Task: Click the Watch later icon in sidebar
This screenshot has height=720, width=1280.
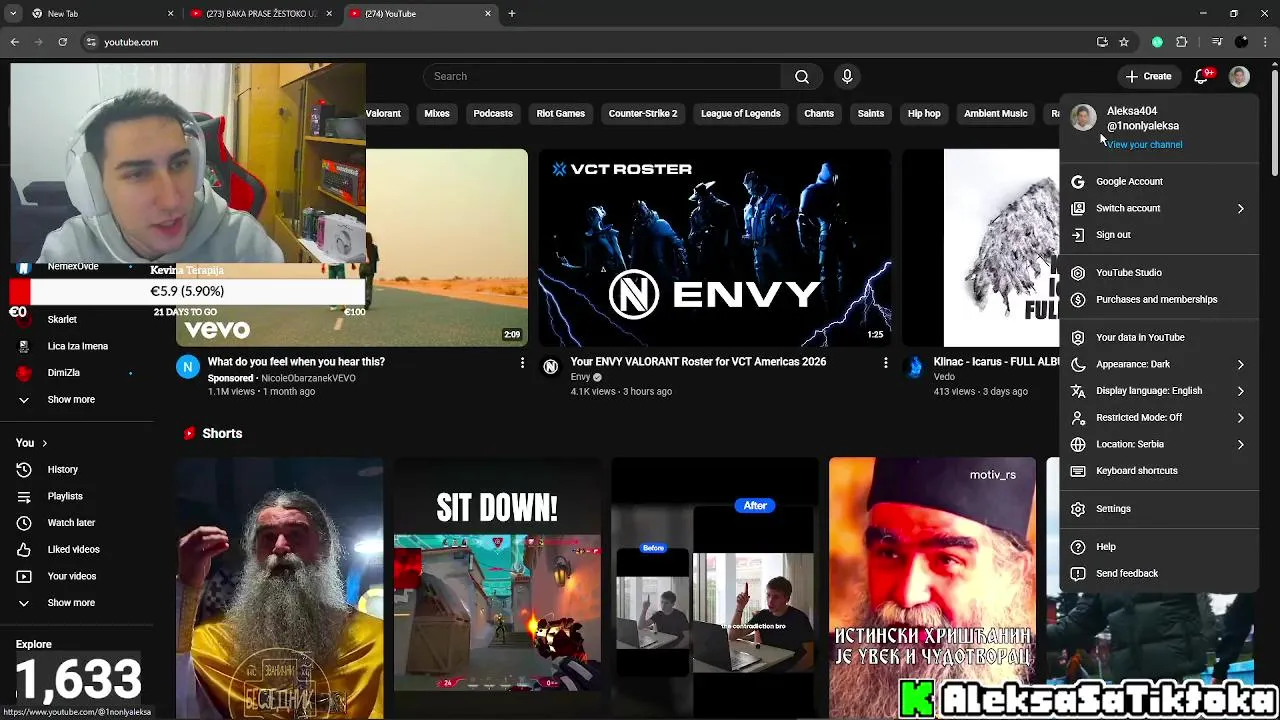Action: pos(24,522)
